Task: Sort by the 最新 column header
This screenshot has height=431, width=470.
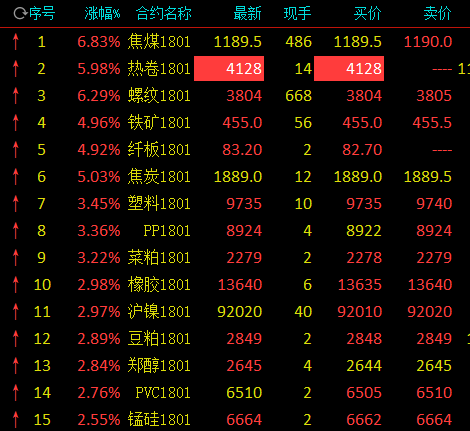Action: coord(247,14)
